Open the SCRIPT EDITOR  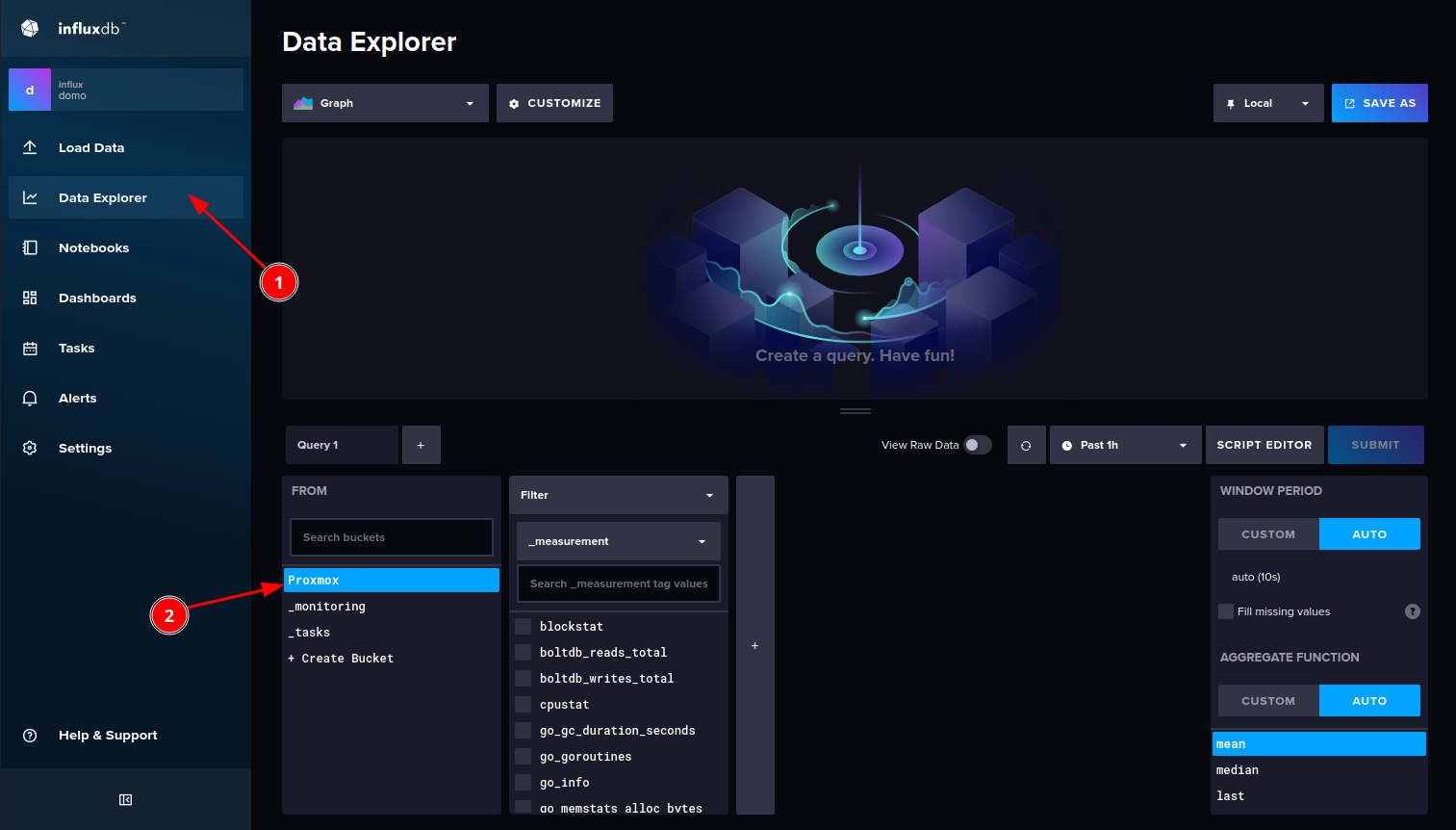coord(1264,445)
